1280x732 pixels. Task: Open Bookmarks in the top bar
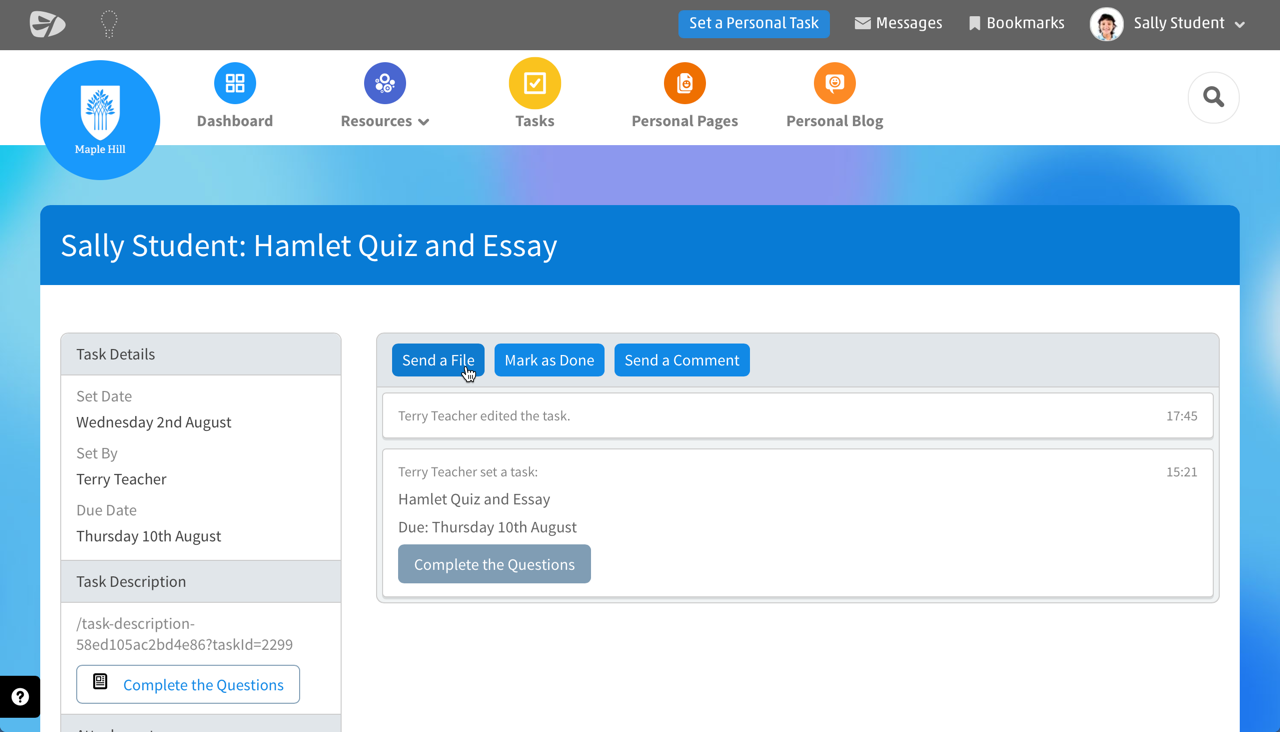pos(1016,23)
